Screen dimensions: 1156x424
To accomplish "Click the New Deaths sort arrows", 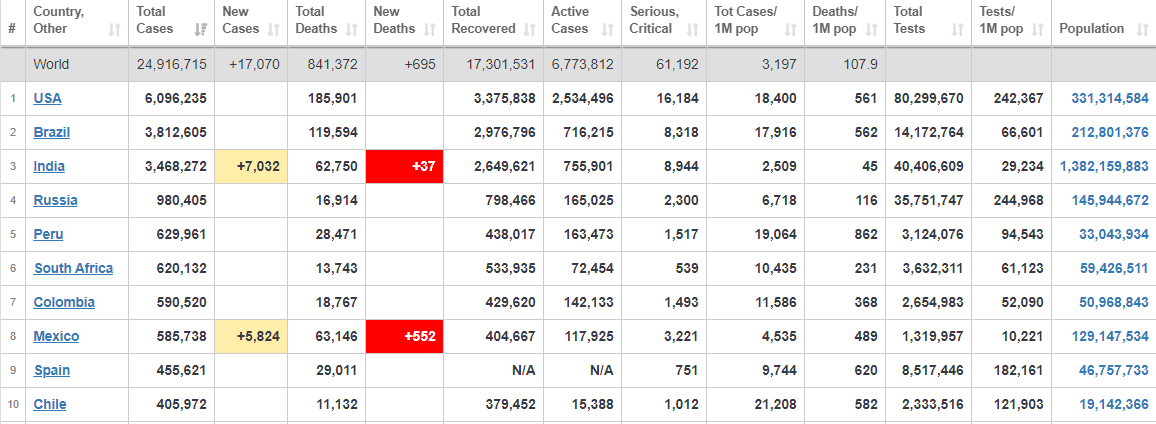I will (430, 29).
